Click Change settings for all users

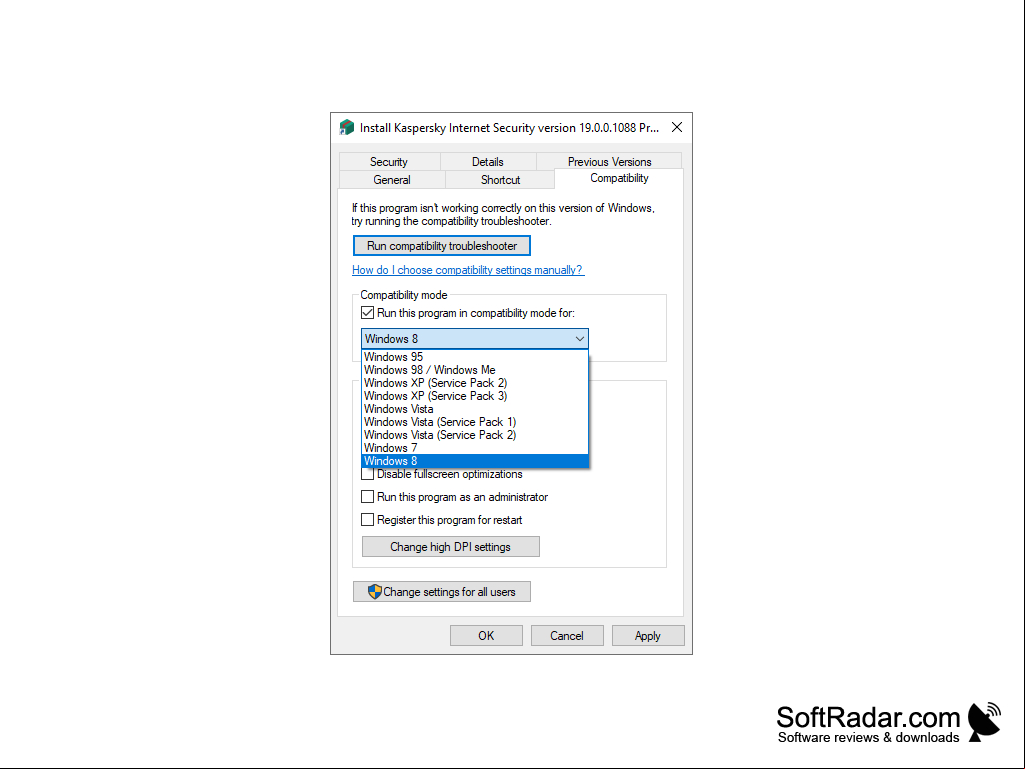tap(442, 592)
